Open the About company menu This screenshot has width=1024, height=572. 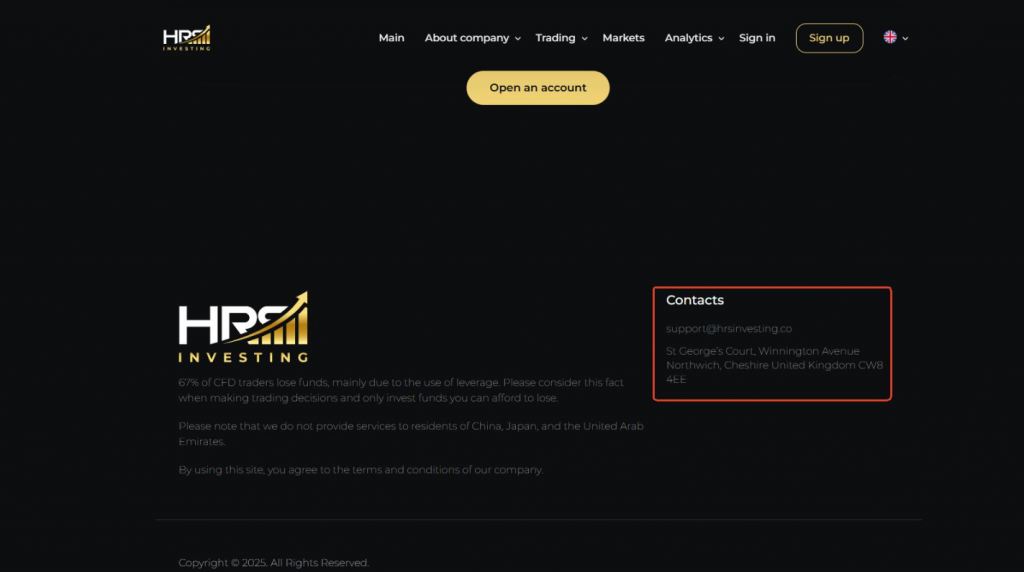[467, 38]
